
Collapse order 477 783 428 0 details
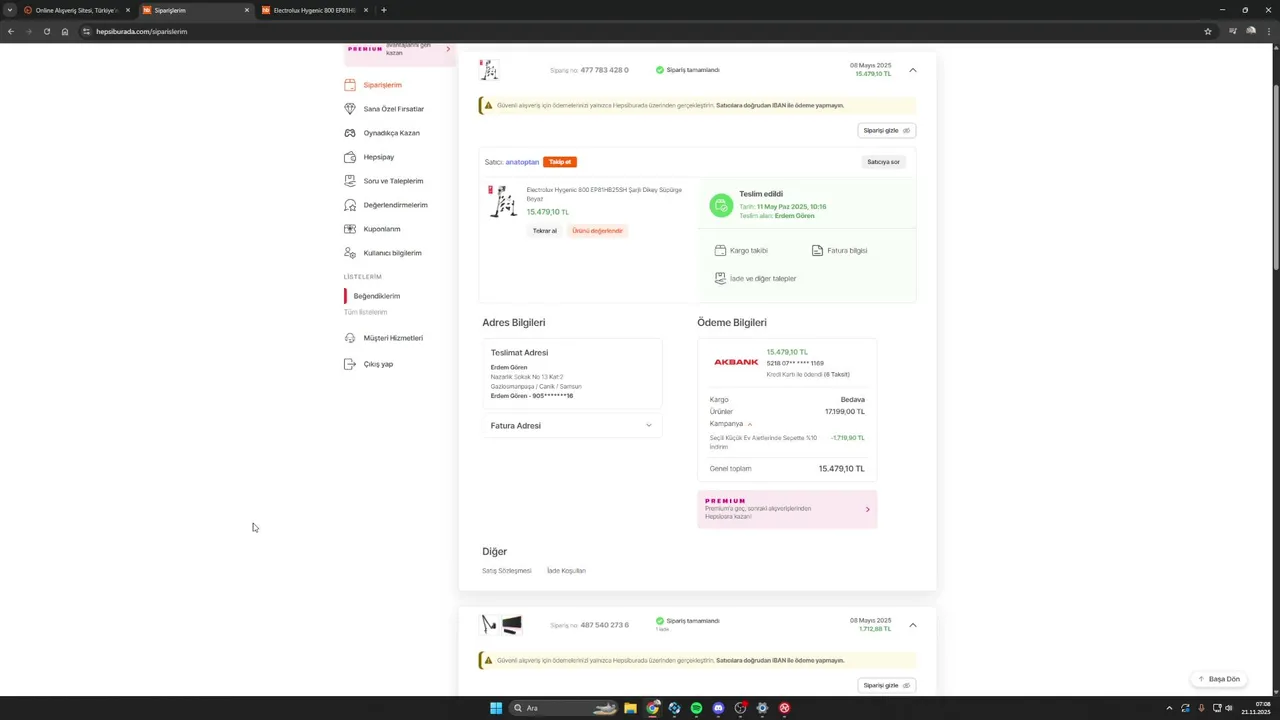tap(913, 70)
